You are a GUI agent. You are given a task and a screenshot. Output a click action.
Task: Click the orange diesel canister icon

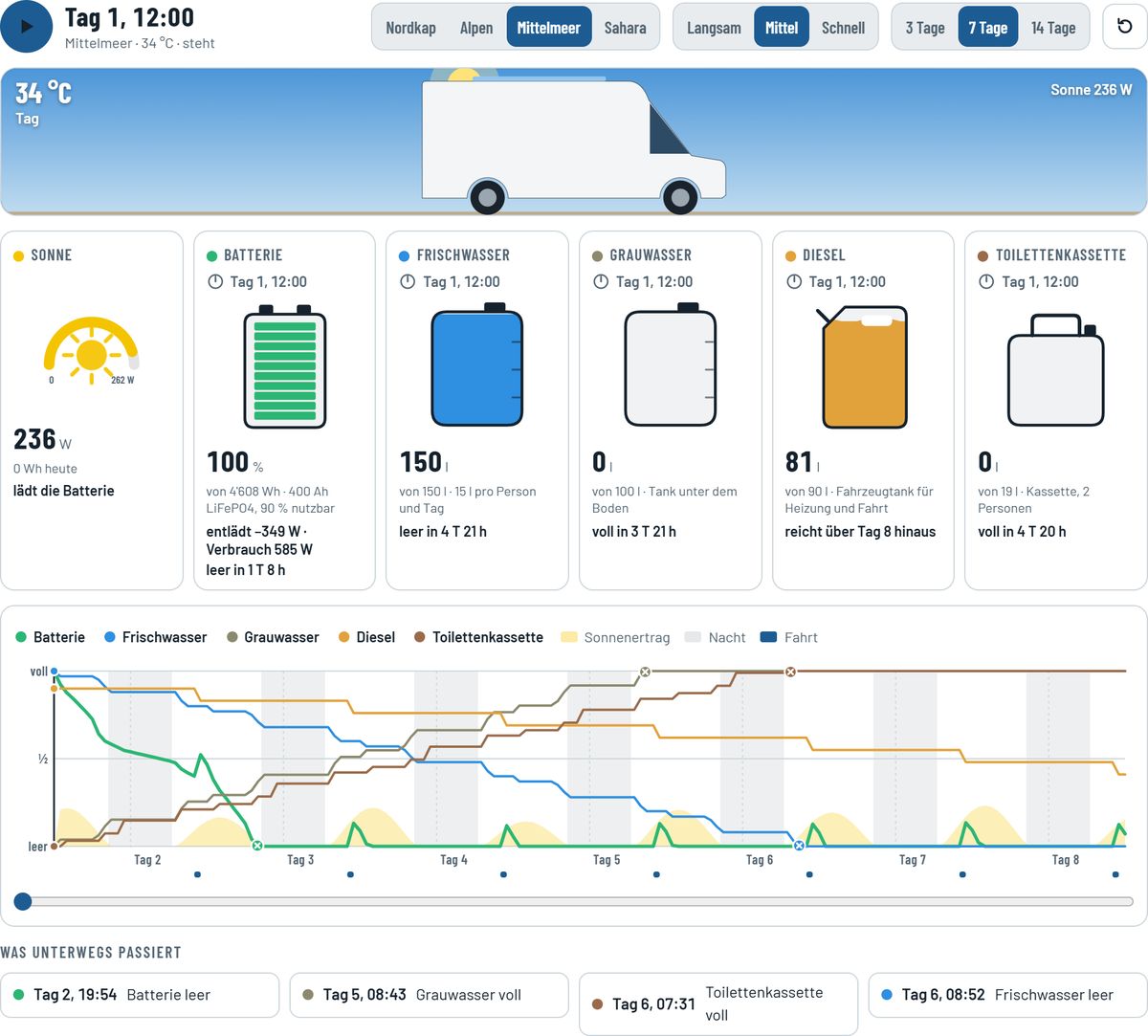point(863,366)
